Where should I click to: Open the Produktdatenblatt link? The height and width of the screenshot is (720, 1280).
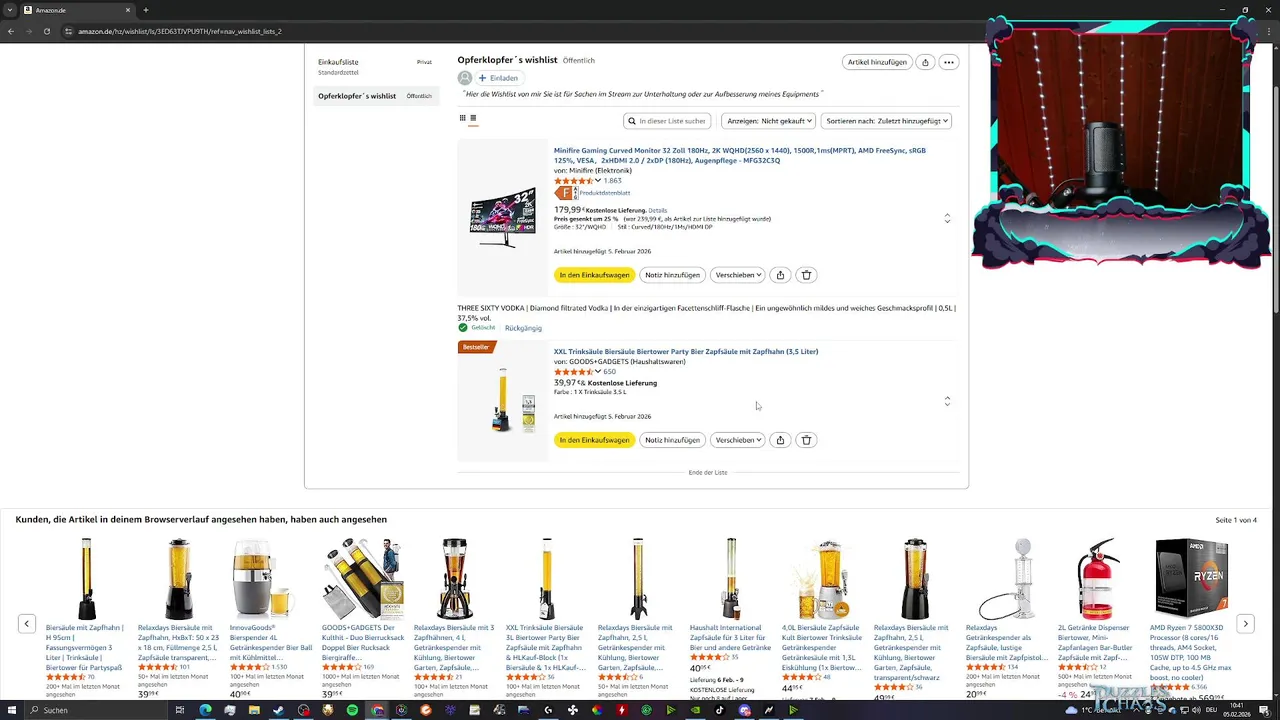[x=605, y=193]
